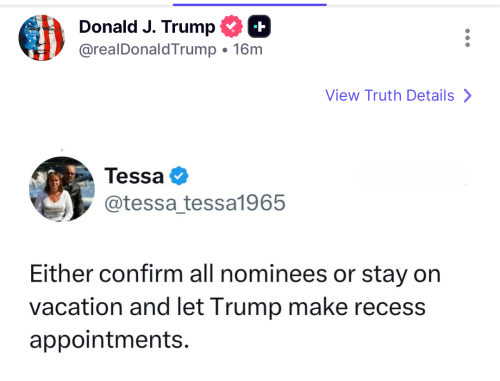500x381 pixels.
Task: Select the gray inactive tab line left of indicator
Action: tap(86, 5)
